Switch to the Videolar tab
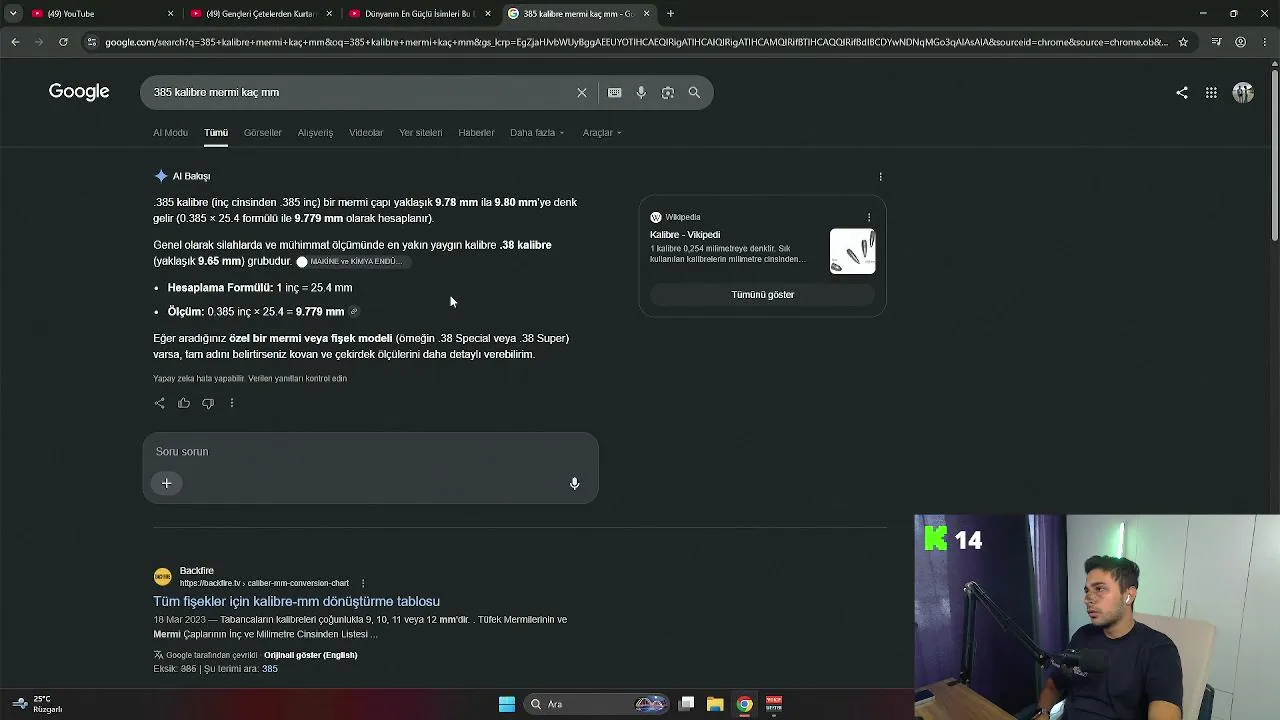The image size is (1280, 720). point(366,133)
